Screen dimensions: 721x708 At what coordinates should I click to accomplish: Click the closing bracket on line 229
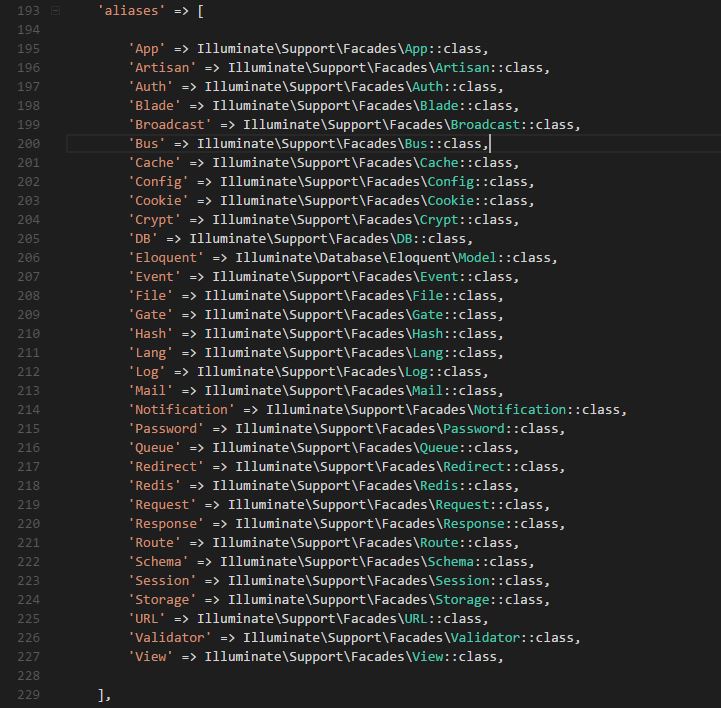101,695
